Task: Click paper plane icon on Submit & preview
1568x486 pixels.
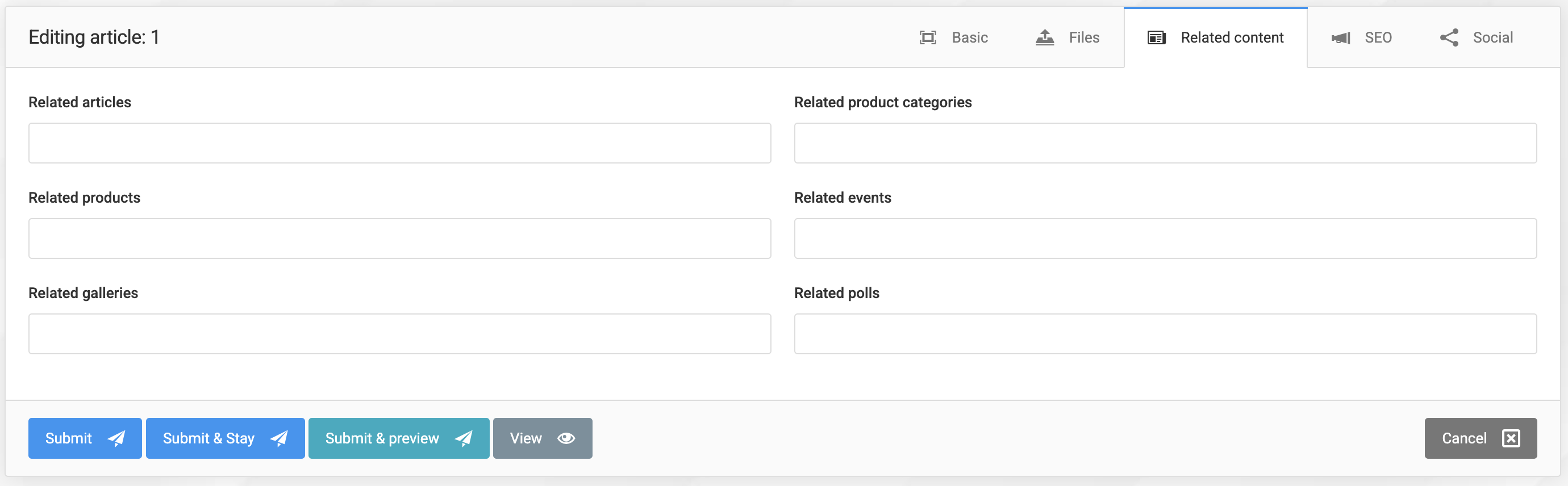Action: click(x=464, y=438)
